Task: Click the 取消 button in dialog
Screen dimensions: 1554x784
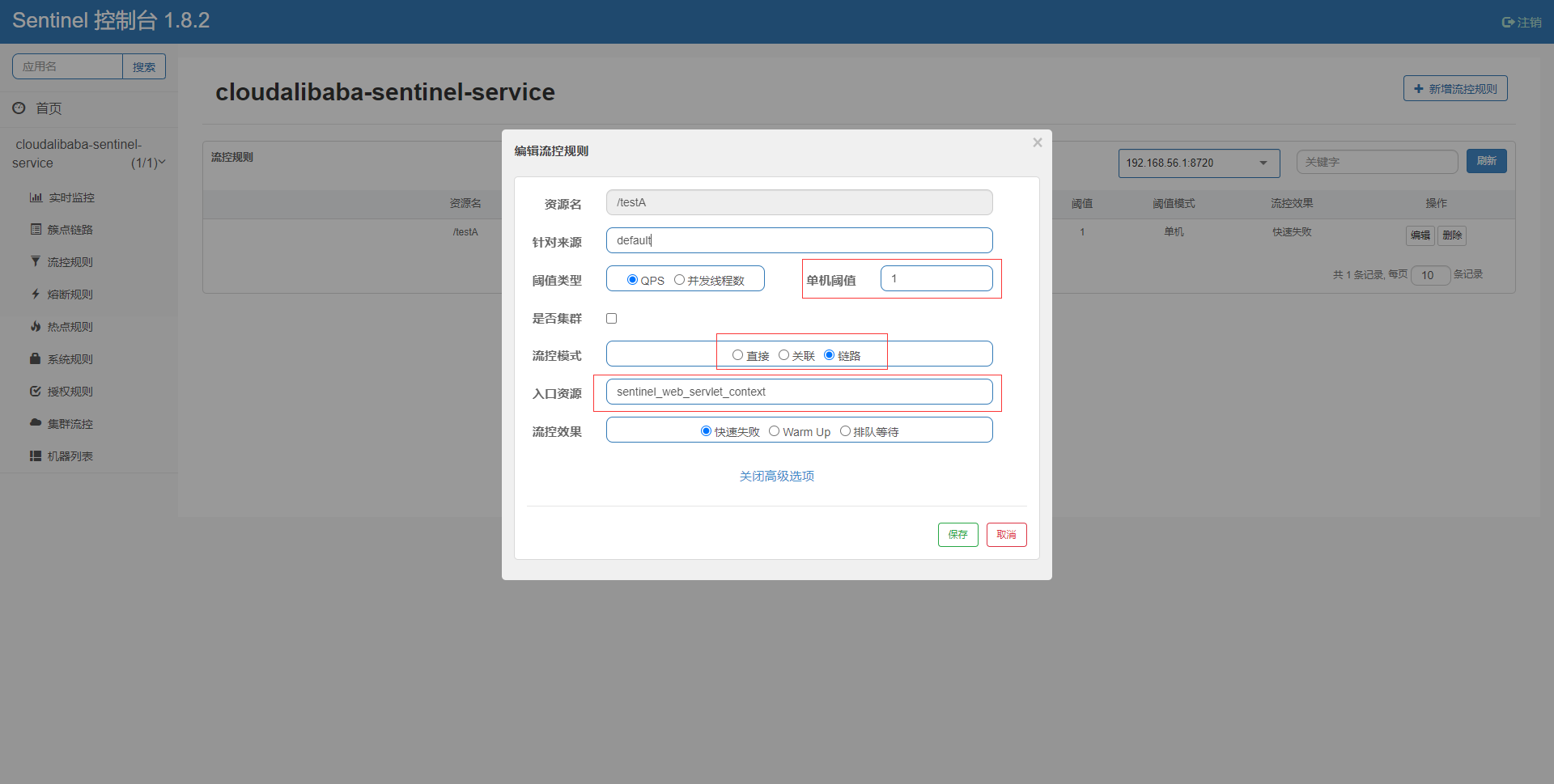Action: coord(1007,535)
